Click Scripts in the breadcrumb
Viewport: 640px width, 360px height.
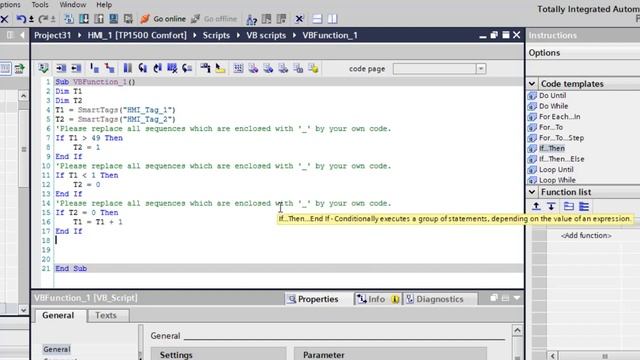(216, 36)
